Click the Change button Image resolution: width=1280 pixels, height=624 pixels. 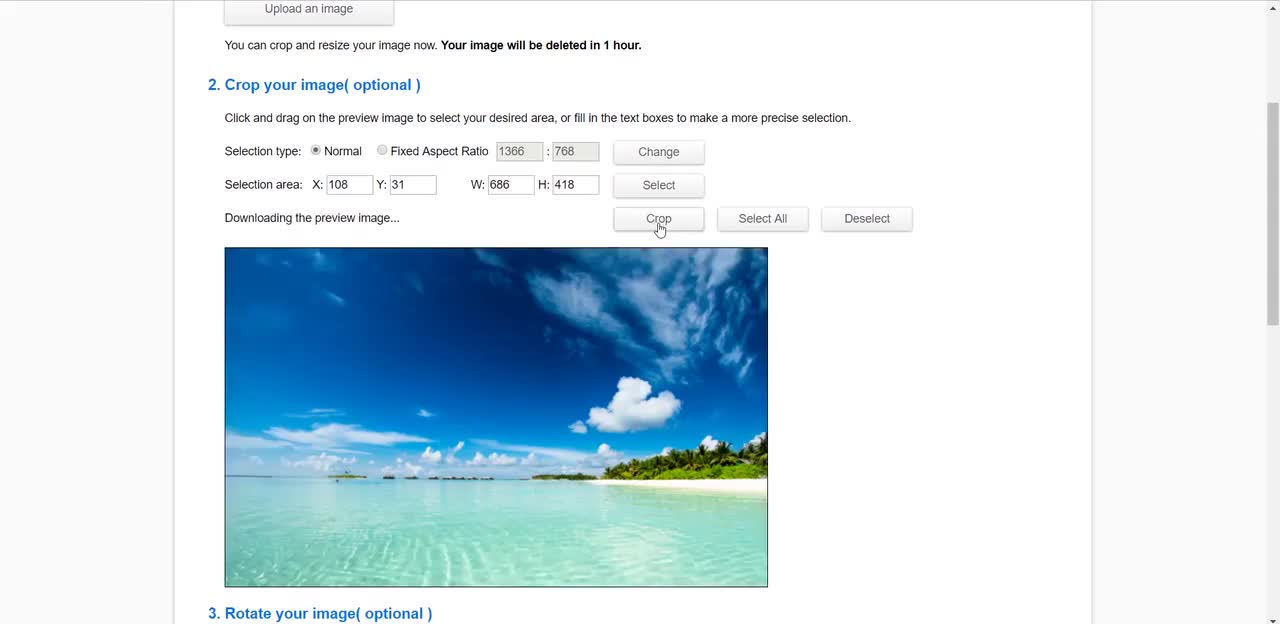click(659, 152)
